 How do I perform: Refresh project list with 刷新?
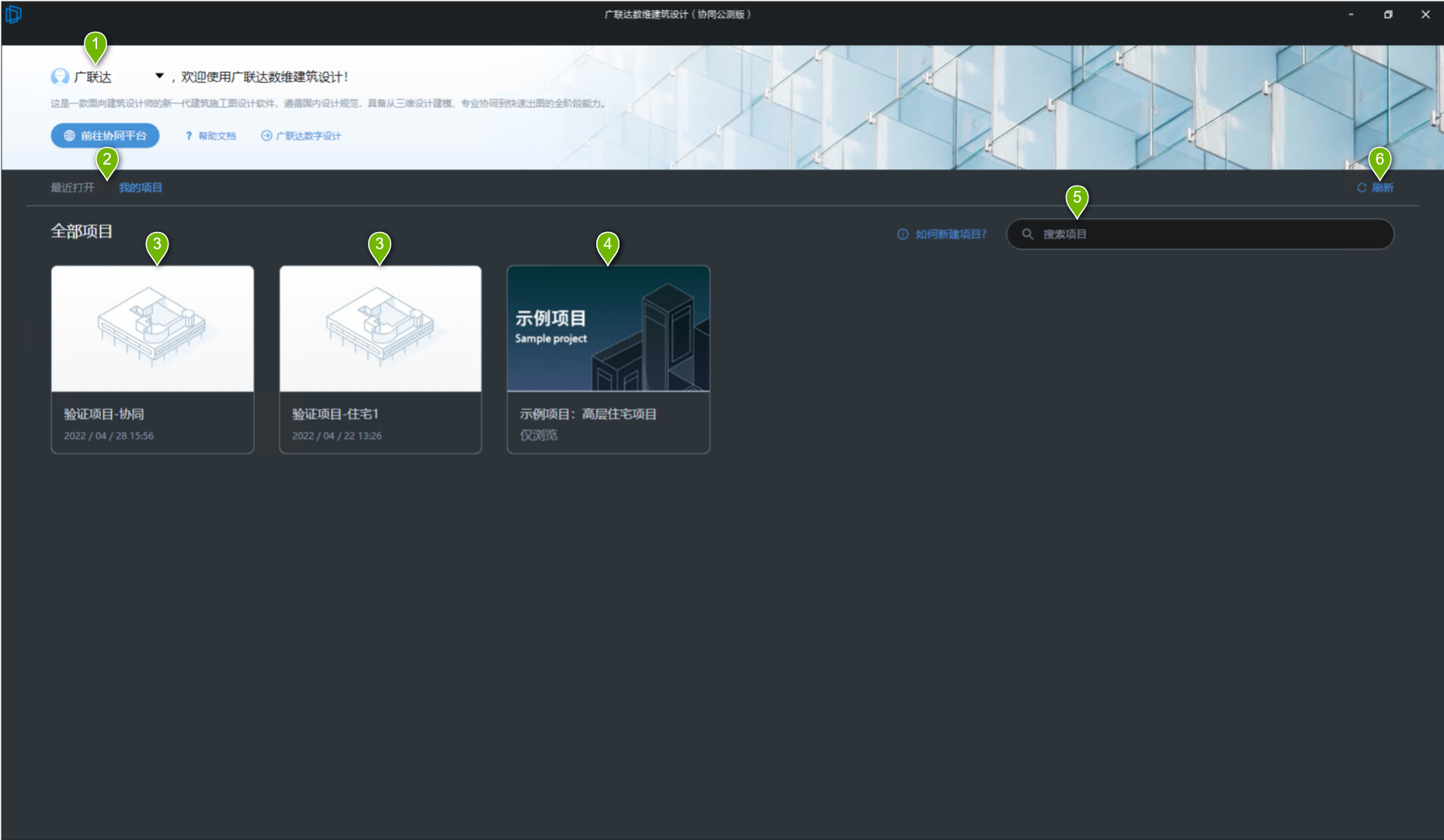[x=1375, y=188]
